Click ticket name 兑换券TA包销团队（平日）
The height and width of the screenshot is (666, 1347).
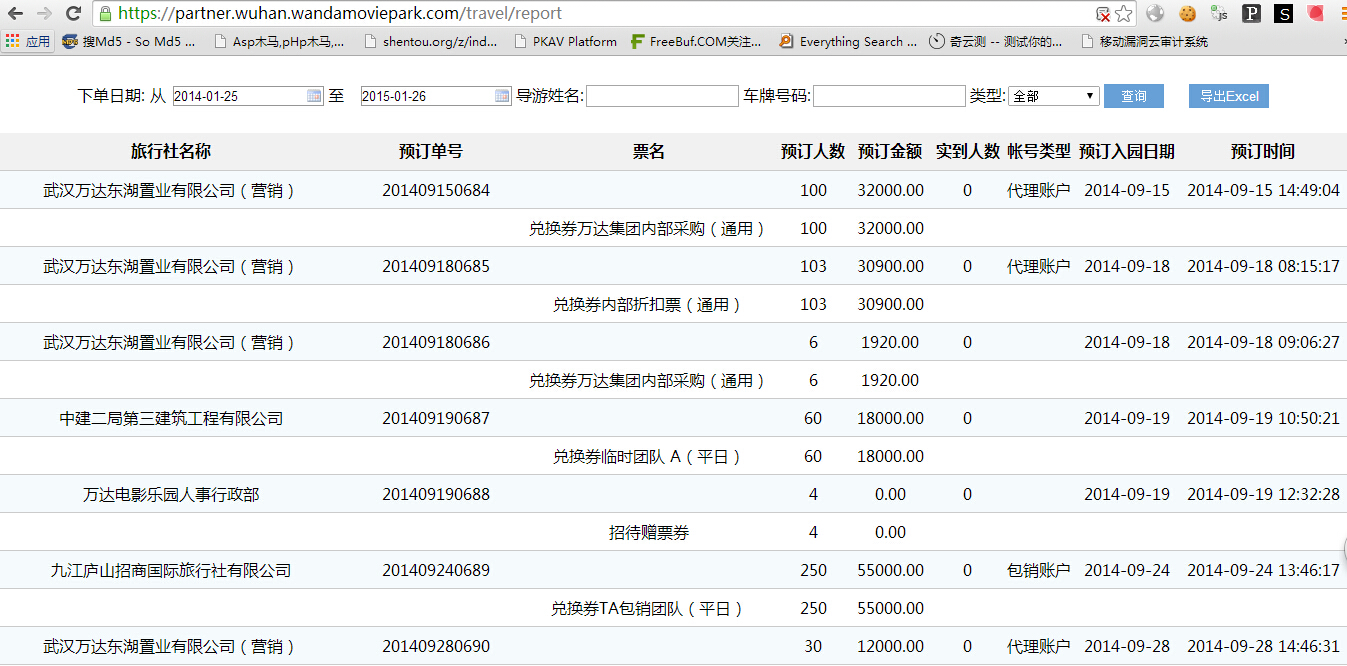(649, 608)
